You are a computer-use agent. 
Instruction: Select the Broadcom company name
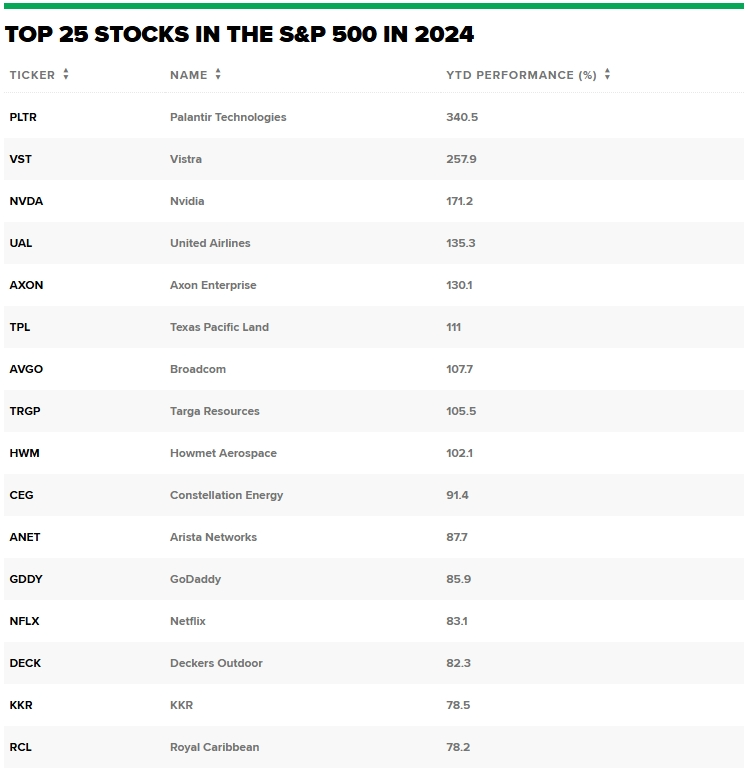coord(198,369)
